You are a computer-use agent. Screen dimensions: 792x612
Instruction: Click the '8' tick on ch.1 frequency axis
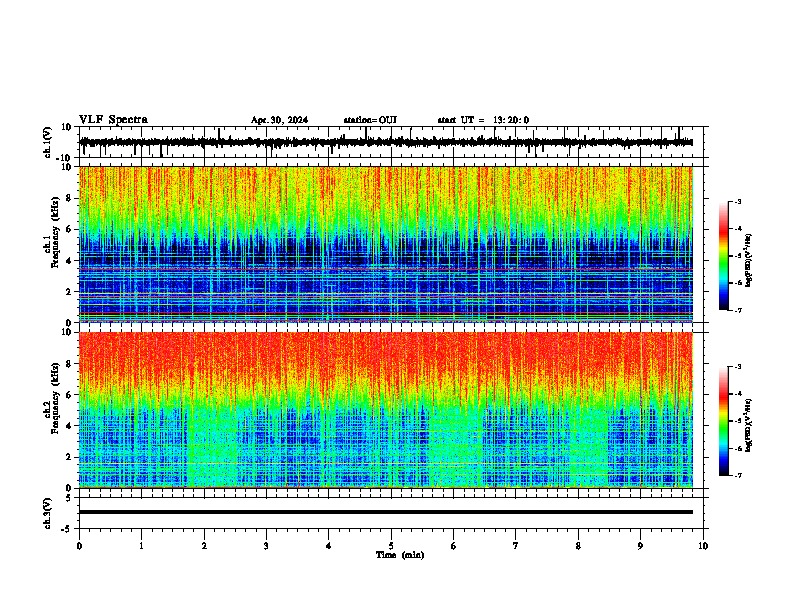tap(70, 198)
